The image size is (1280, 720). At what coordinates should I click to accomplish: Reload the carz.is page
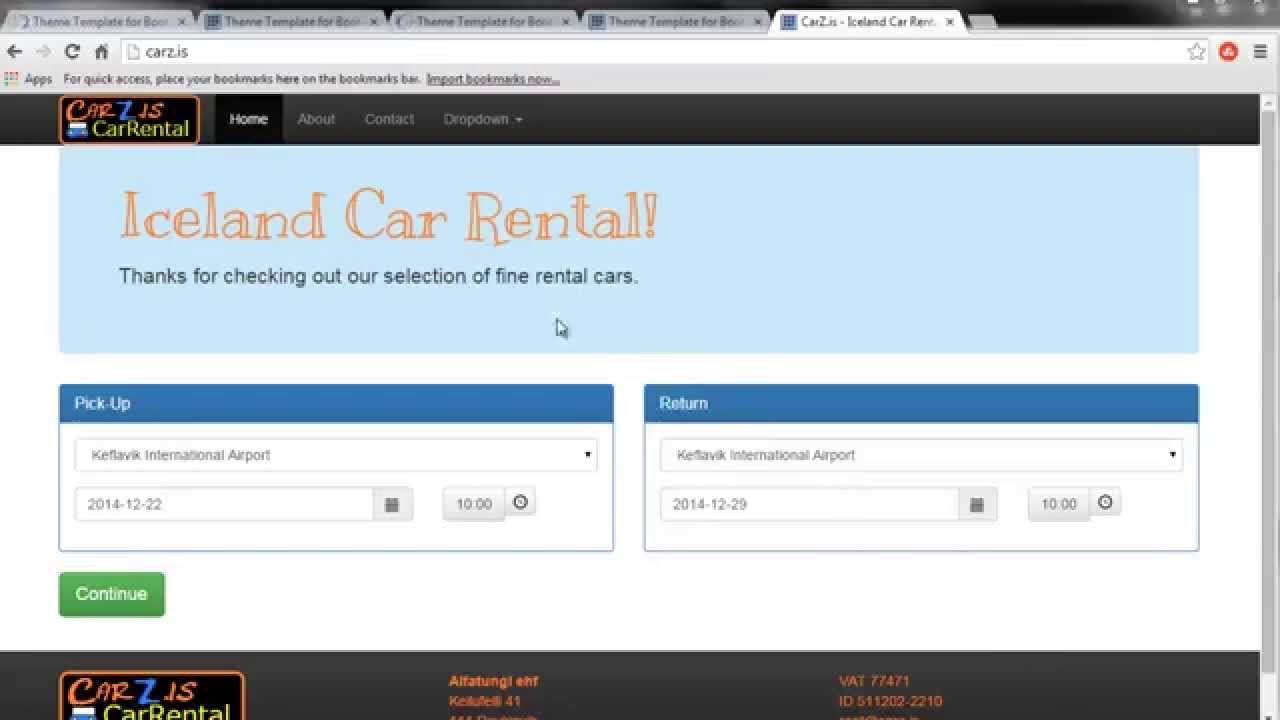tap(72, 52)
